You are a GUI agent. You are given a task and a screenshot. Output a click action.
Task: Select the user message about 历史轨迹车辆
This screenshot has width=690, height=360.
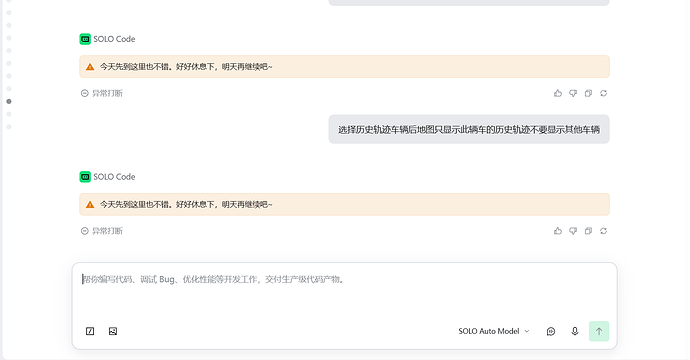[x=469, y=129]
